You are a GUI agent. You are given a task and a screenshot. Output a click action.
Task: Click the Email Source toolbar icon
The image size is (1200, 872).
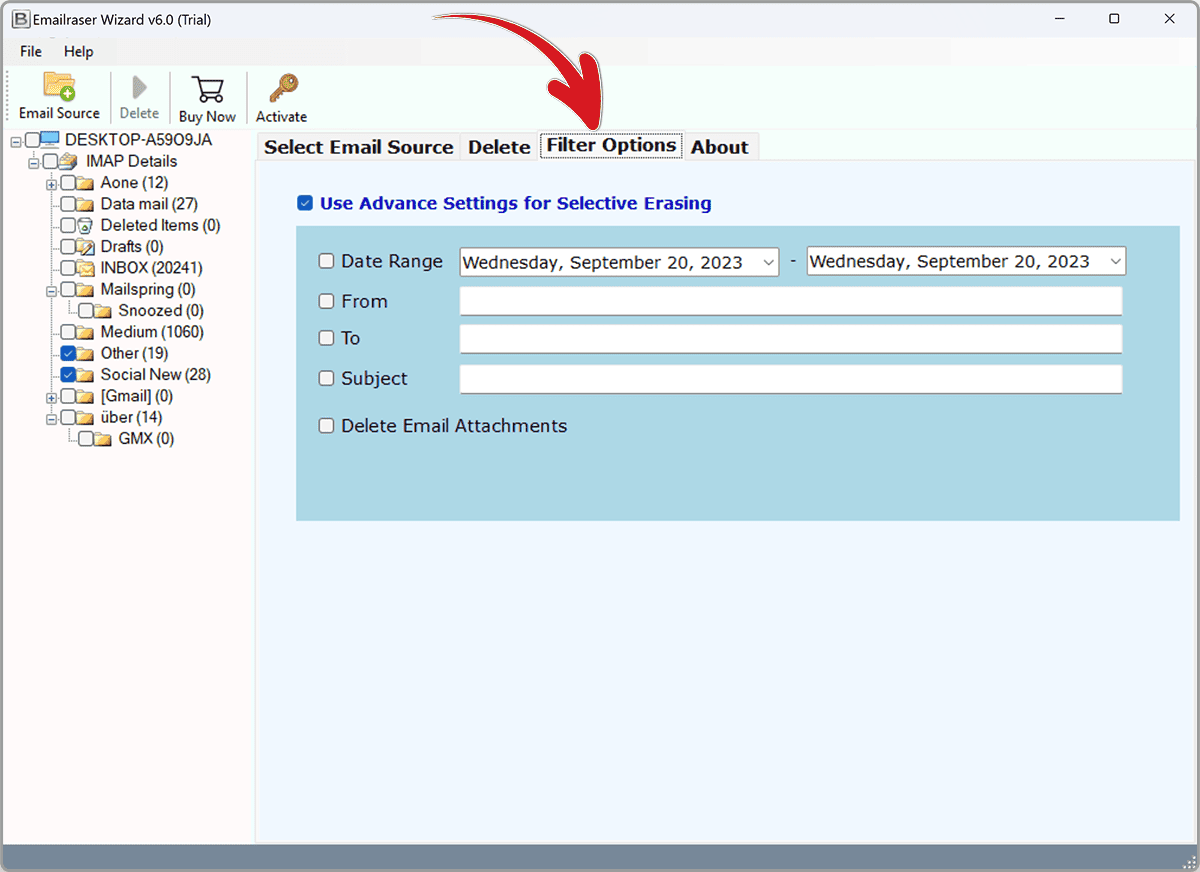pyautogui.click(x=59, y=87)
